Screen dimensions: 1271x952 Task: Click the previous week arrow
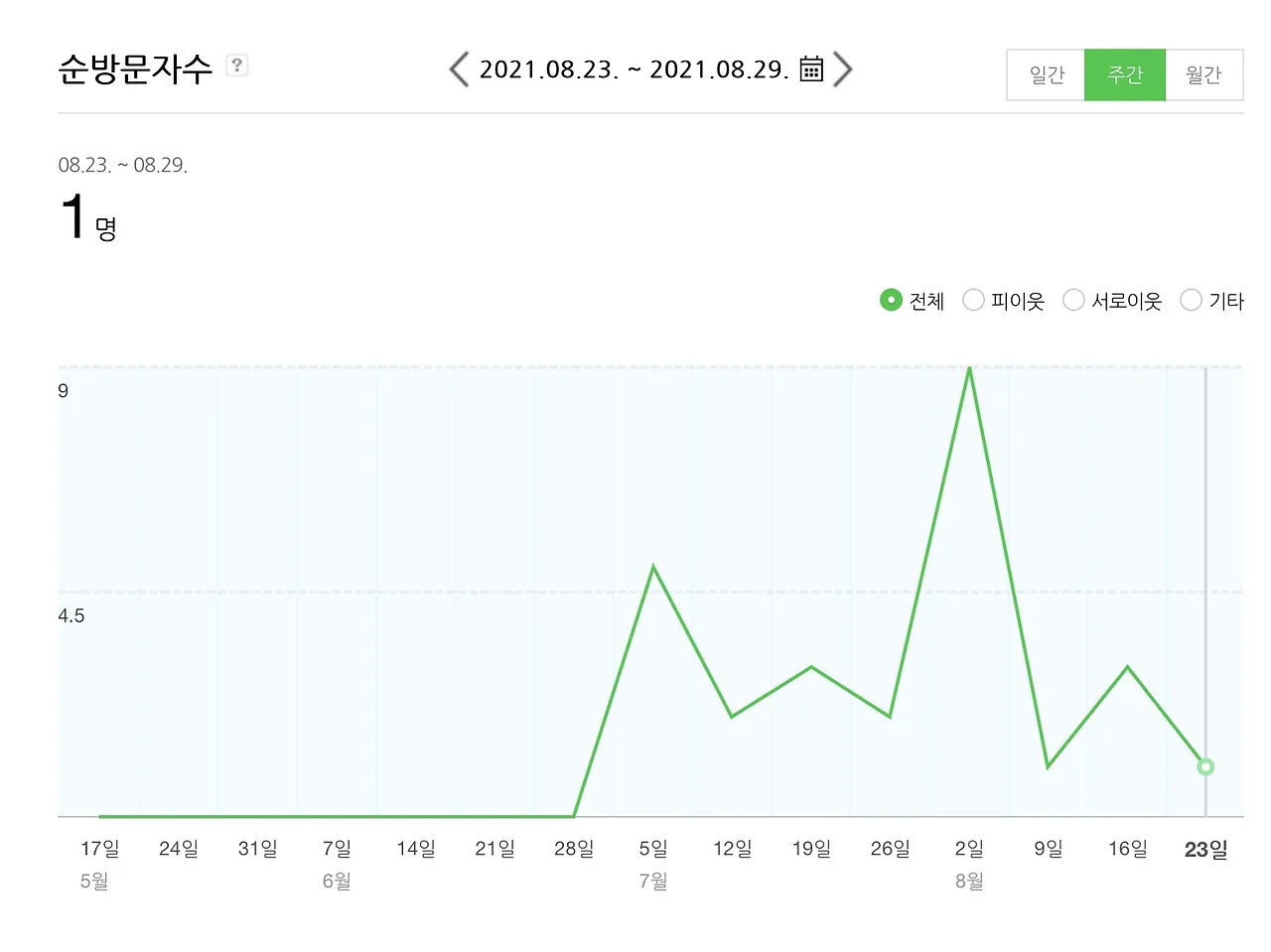[x=458, y=69]
